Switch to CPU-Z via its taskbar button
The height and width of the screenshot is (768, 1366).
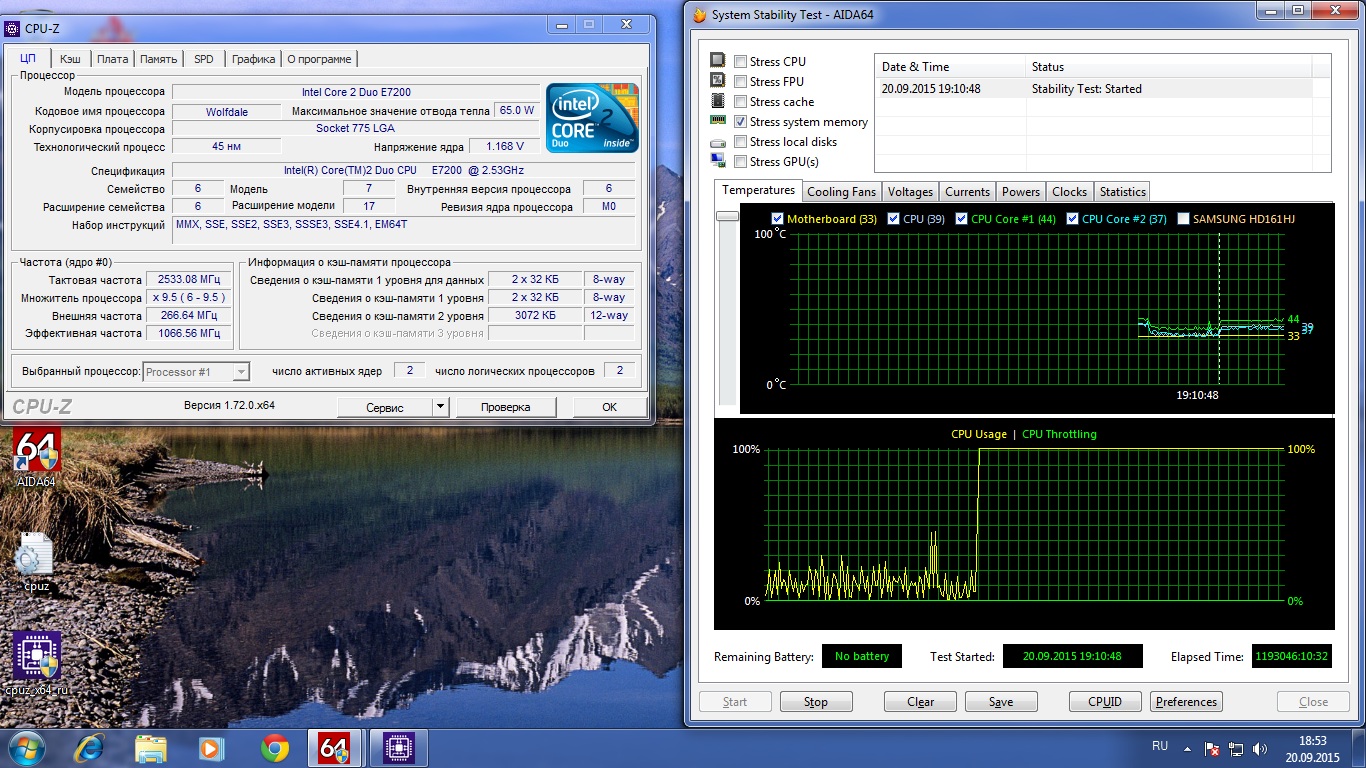tap(399, 748)
